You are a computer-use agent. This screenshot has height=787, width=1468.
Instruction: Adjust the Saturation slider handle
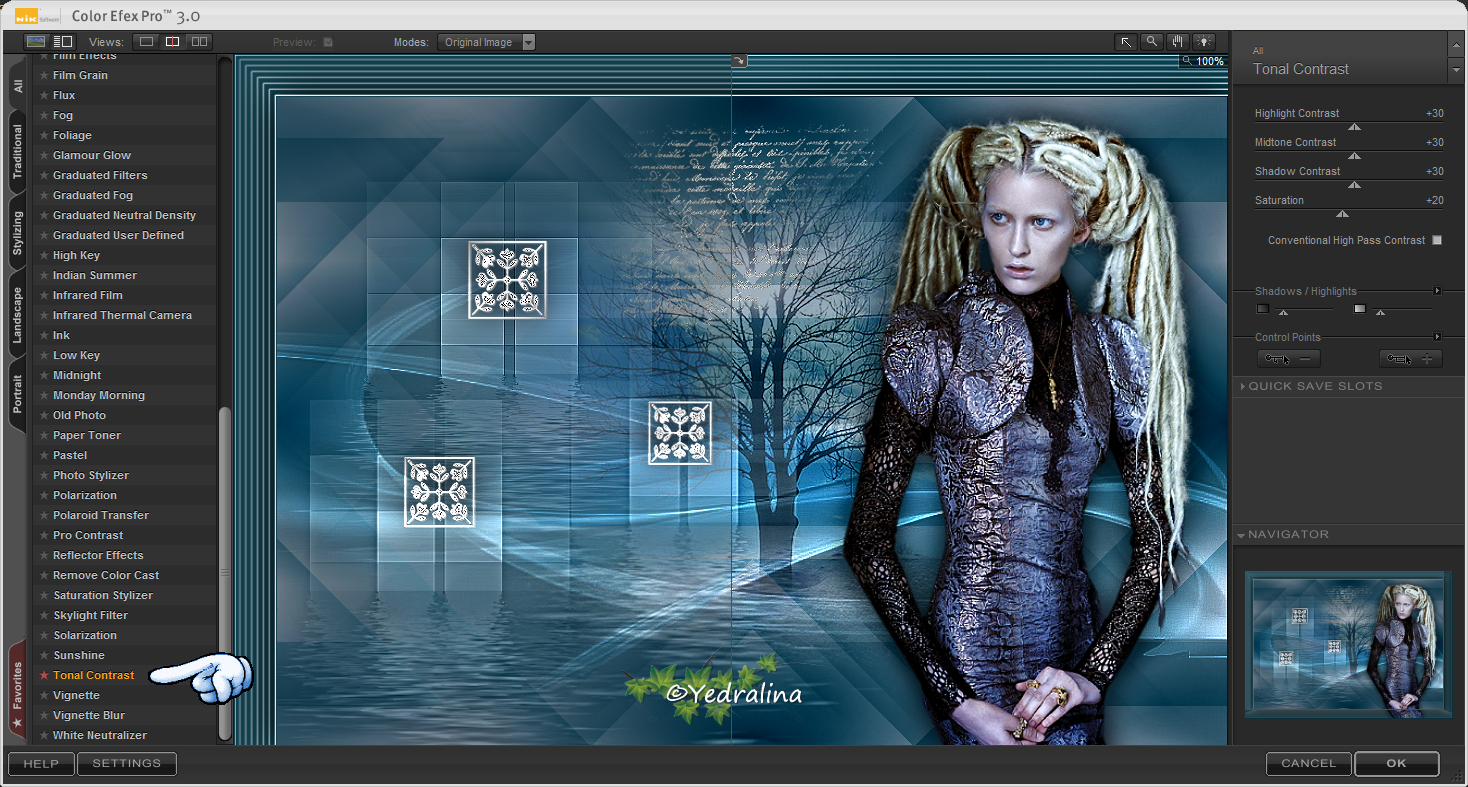click(x=1343, y=213)
